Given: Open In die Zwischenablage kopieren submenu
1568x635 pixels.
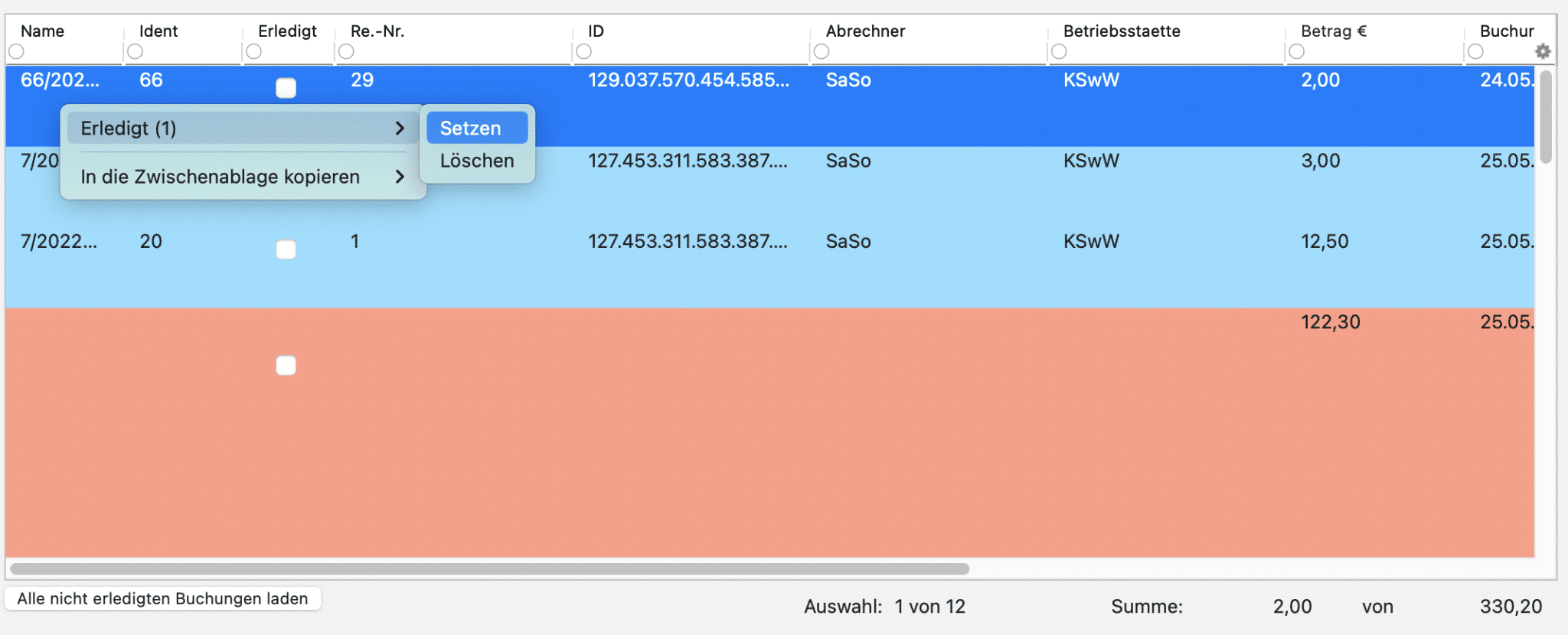Looking at the screenshot, I should (243, 177).
